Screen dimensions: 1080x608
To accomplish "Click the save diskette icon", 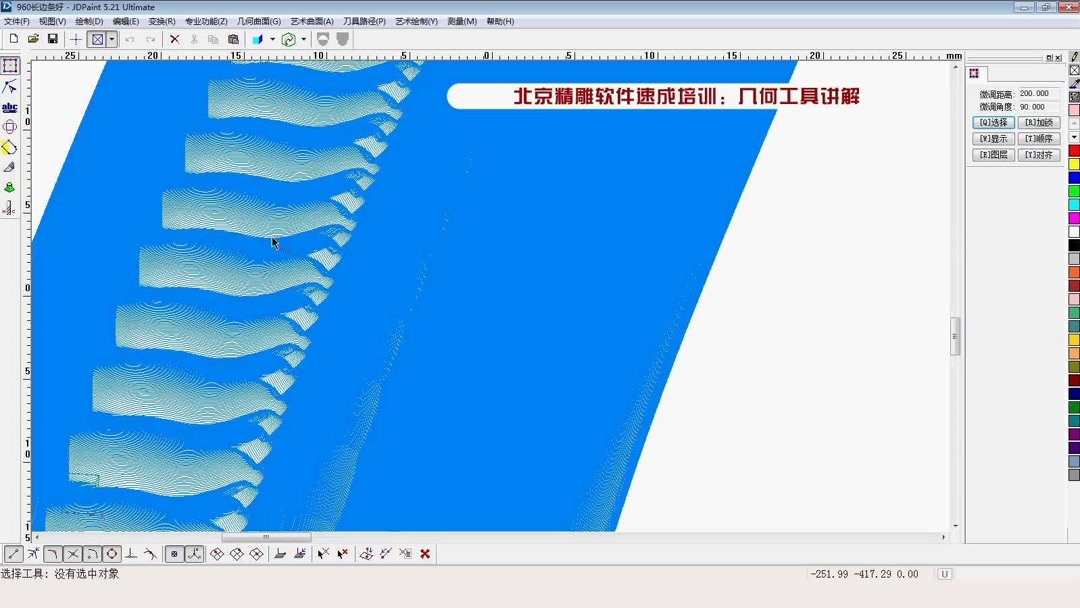I will [x=52, y=38].
